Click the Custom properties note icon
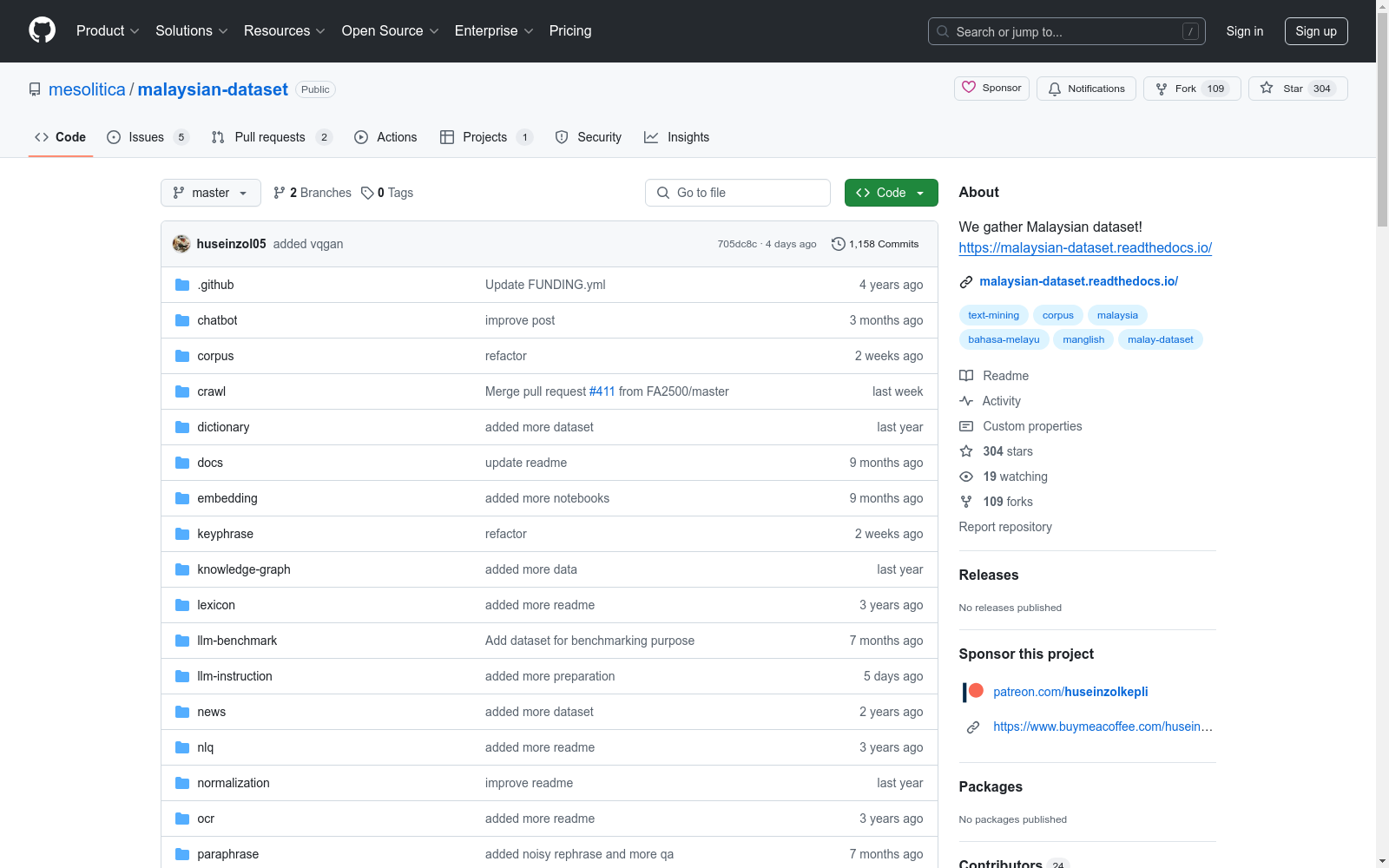 [x=966, y=426]
